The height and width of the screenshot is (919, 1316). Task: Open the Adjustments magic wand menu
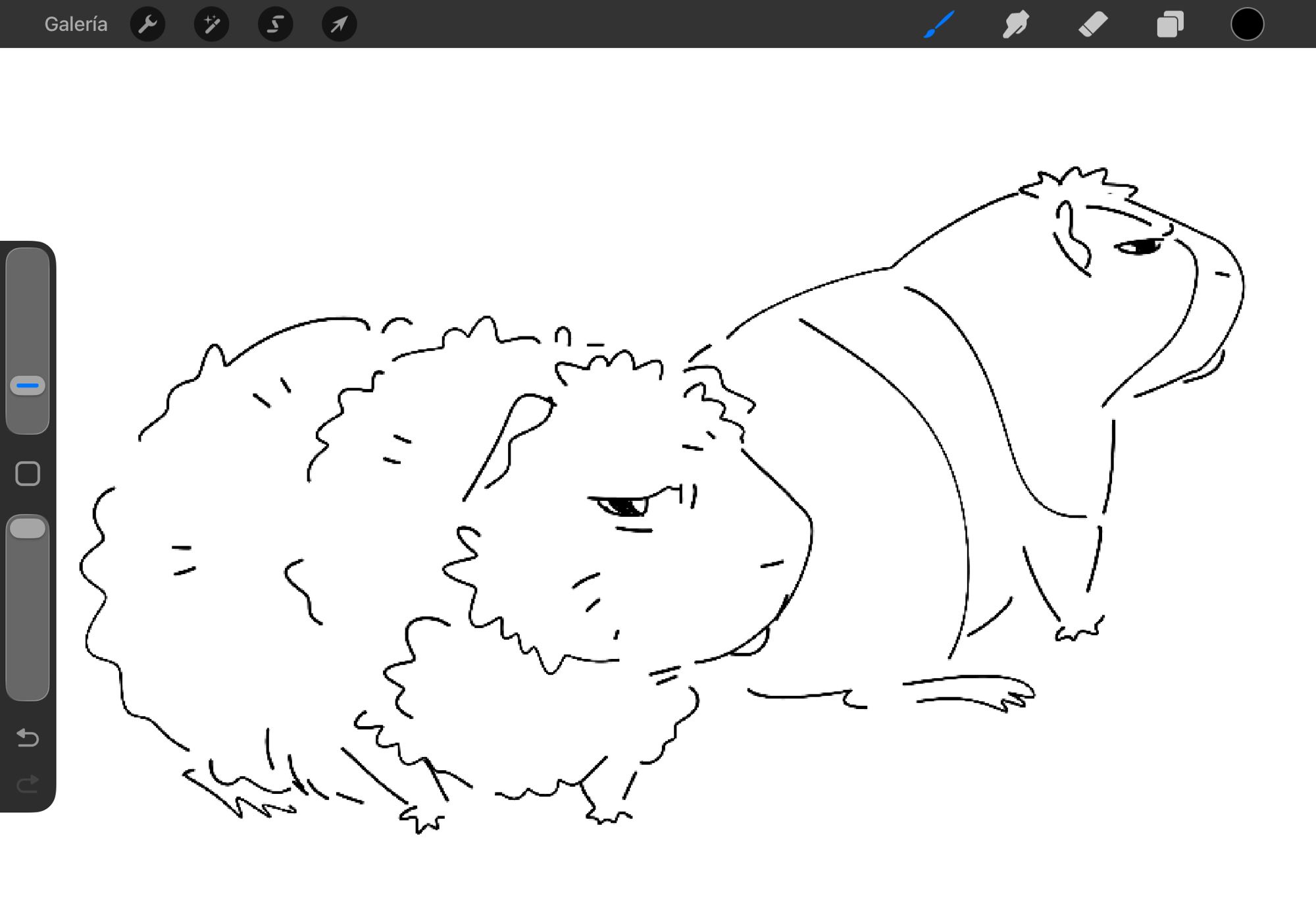(x=211, y=24)
